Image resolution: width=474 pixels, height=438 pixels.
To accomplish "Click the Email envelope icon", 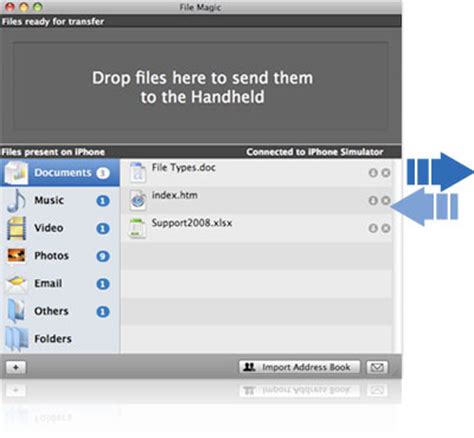I will 16,284.
